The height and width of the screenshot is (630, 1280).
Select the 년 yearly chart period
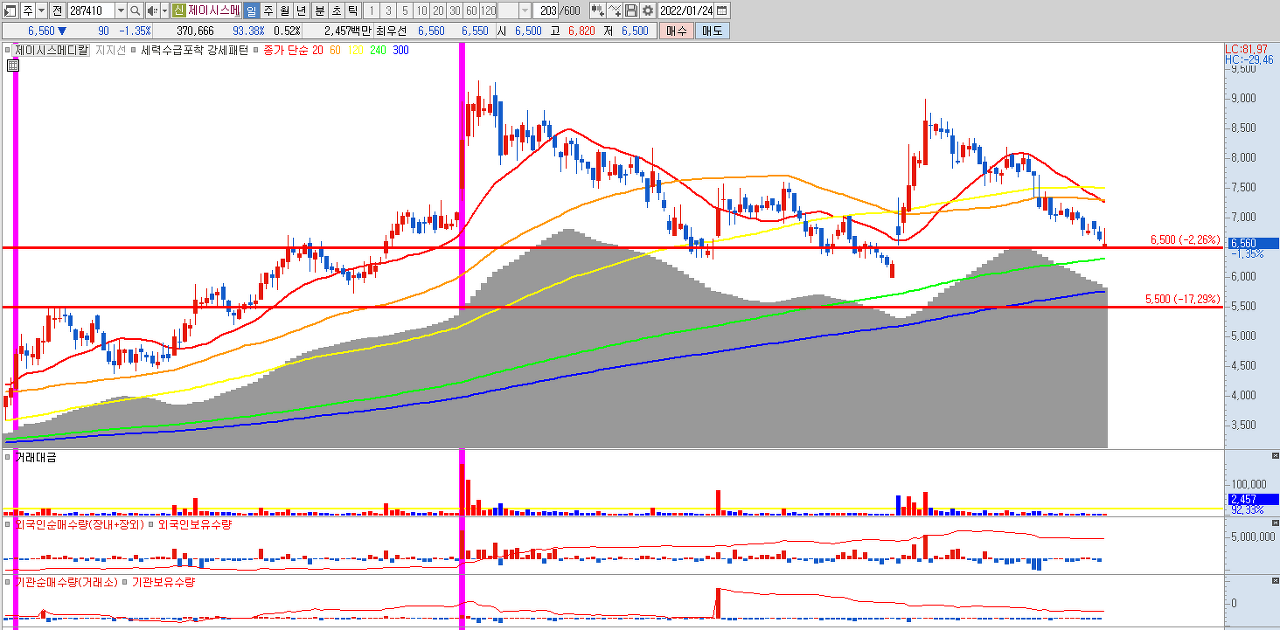click(300, 11)
